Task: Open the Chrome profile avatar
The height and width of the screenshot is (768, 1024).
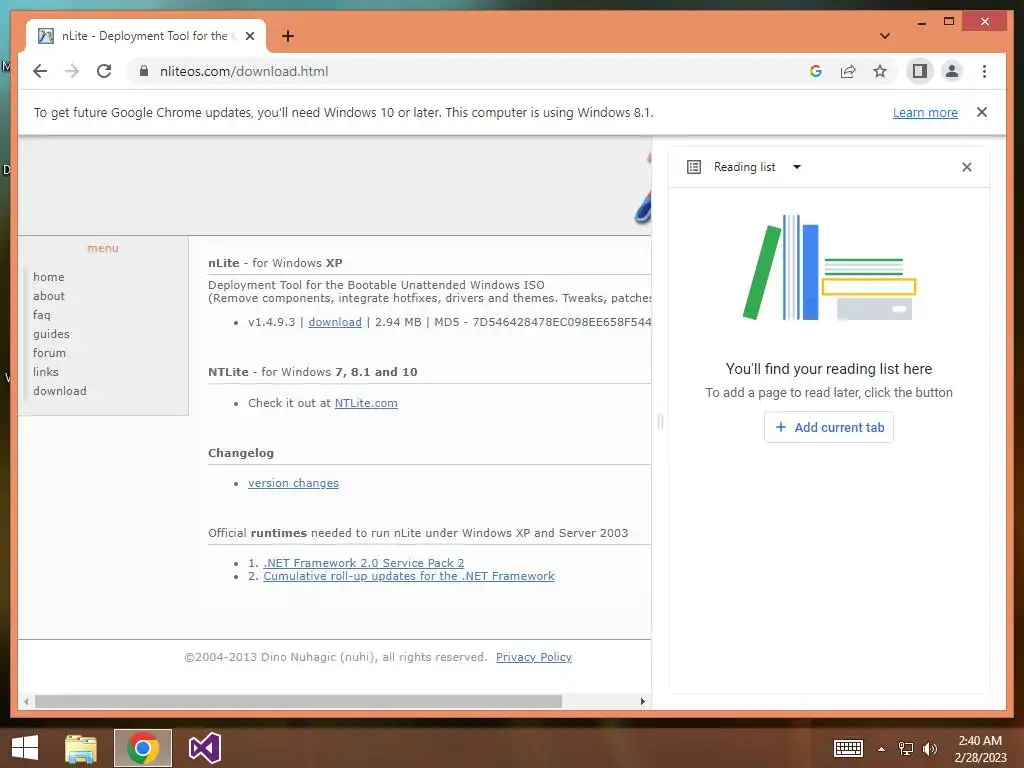Action: 952,71
